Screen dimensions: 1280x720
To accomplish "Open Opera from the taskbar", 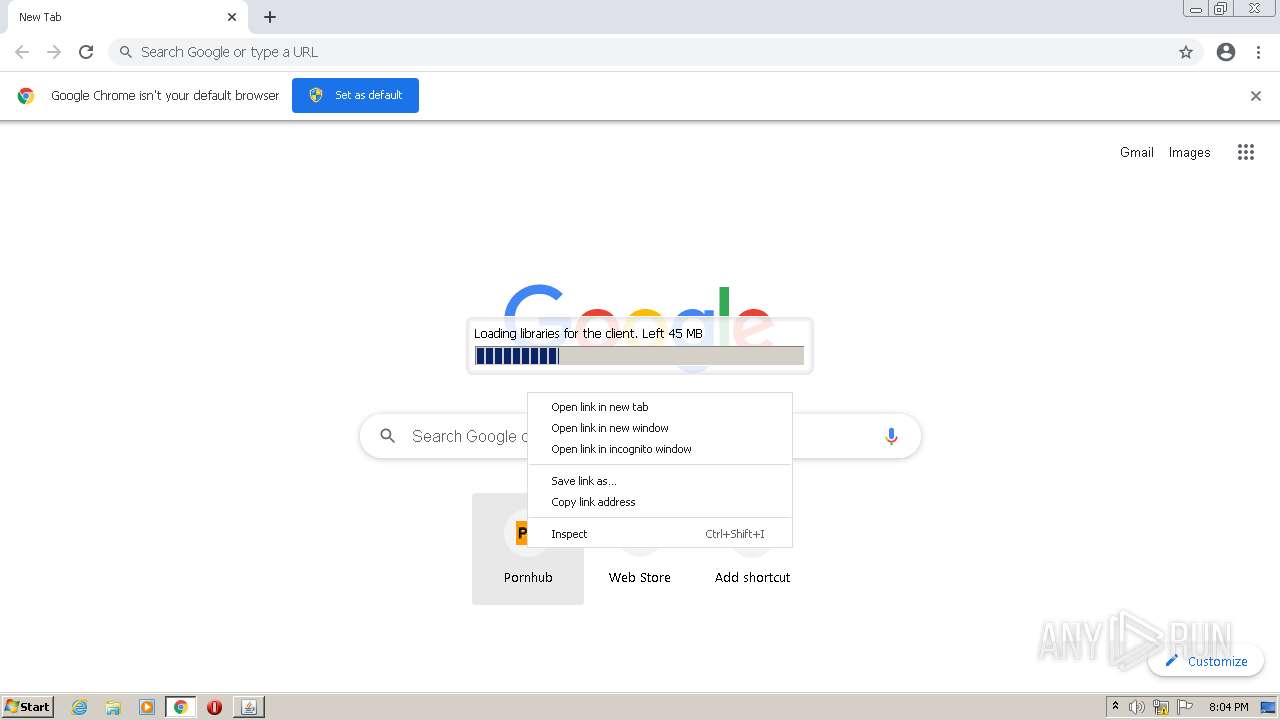I will pos(214,707).
